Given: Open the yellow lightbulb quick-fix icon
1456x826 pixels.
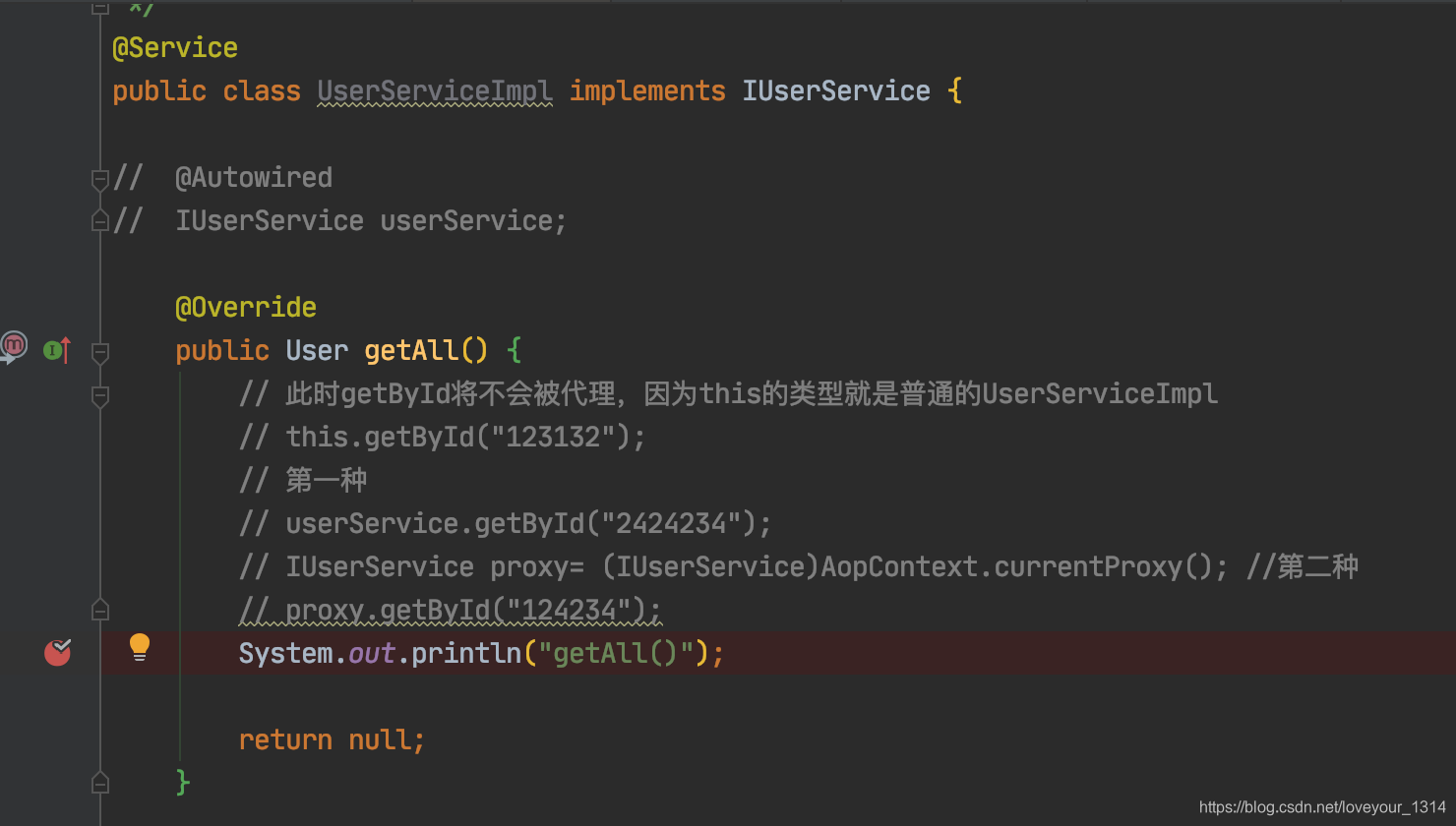Looking at the screenshot, I should 140,647.
